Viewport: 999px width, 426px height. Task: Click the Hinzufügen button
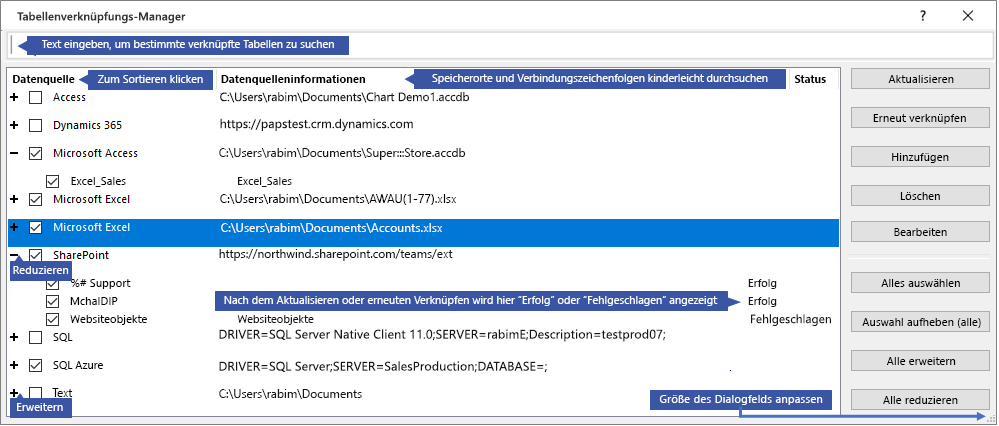tap(921, 157)
